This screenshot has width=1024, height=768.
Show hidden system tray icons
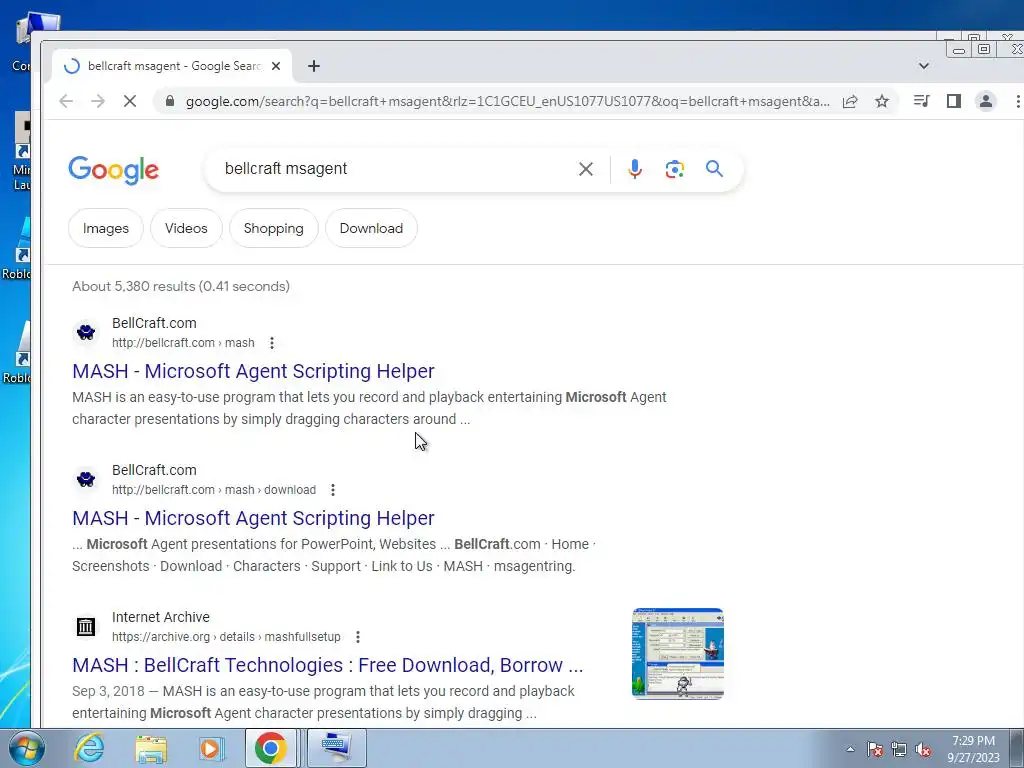click(x=850, y=749)
